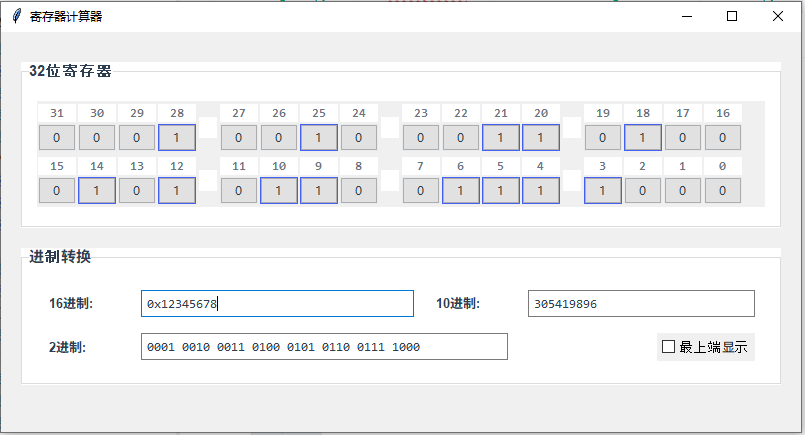This screenshot has width=805, height=435.
Task: Toggle register bit 22
Action: pos(461,137)
